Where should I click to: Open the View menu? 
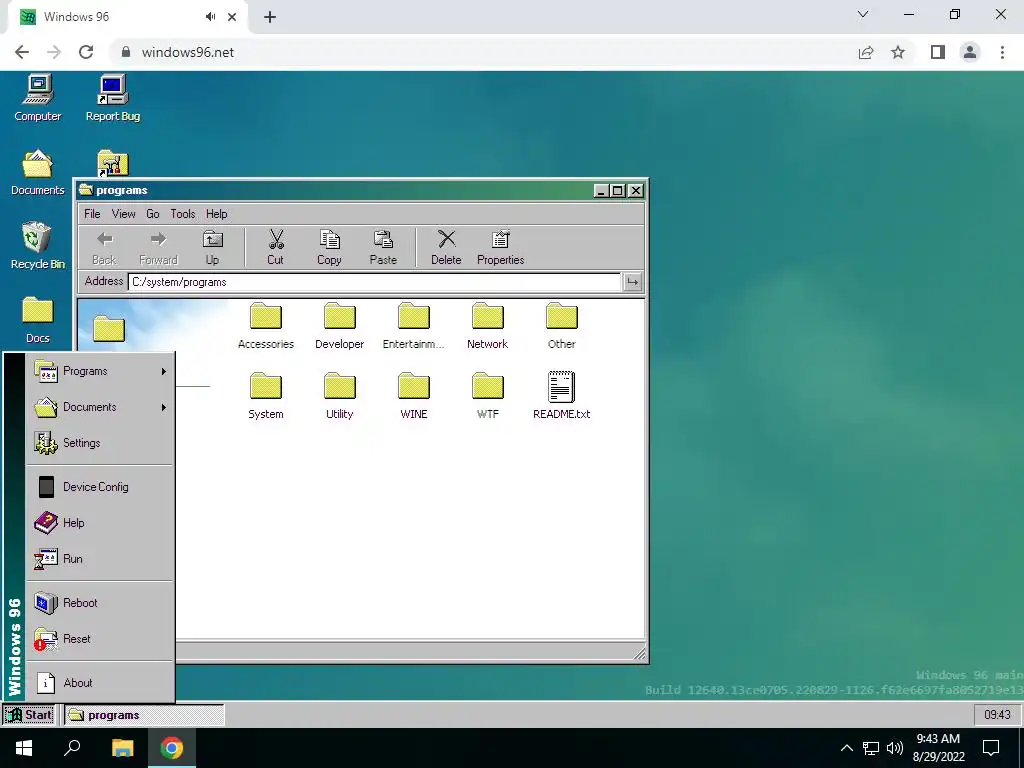coord(123,214)
